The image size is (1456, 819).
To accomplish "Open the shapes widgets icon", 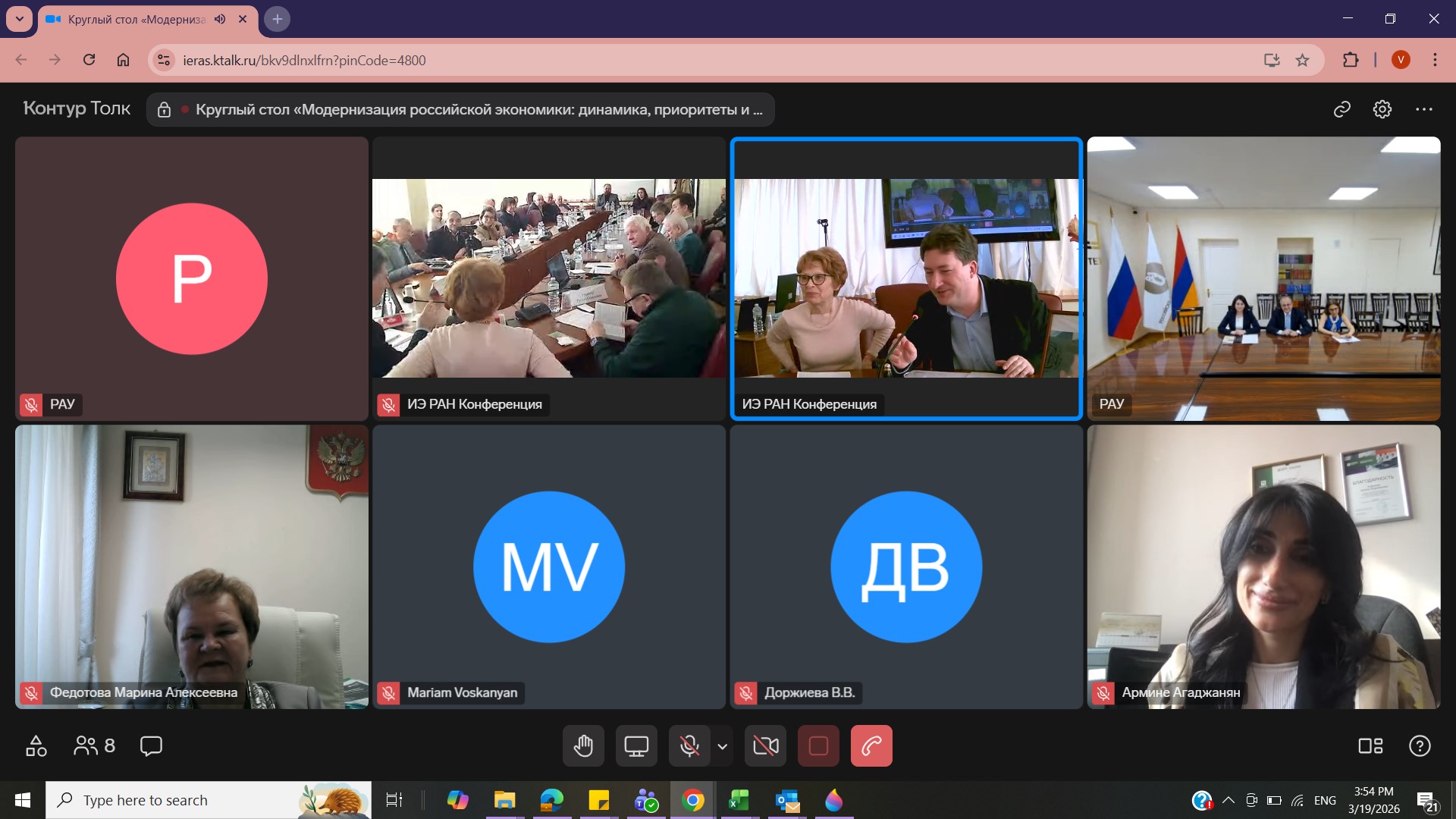I will [36, 746].
